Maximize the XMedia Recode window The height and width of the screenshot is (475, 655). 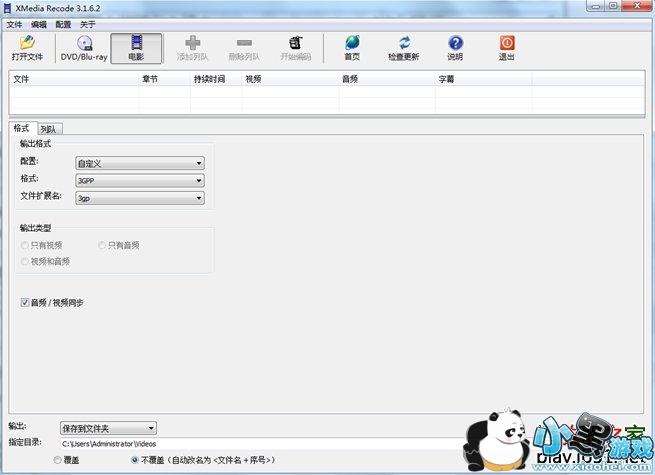click(x=613, y=6)
